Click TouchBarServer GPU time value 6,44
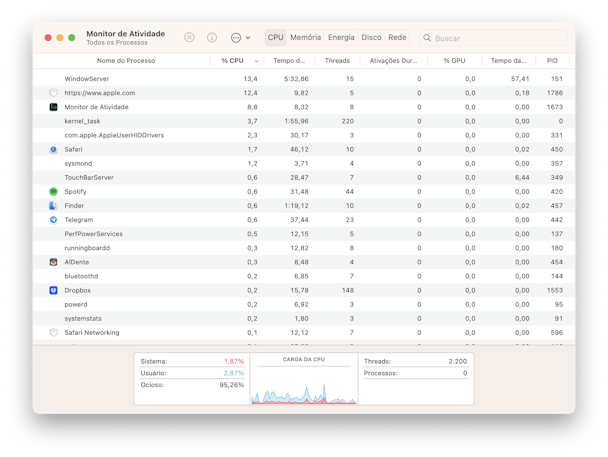Image resolution: width=608 pixels, height=457 pixels. click(522, 178)
